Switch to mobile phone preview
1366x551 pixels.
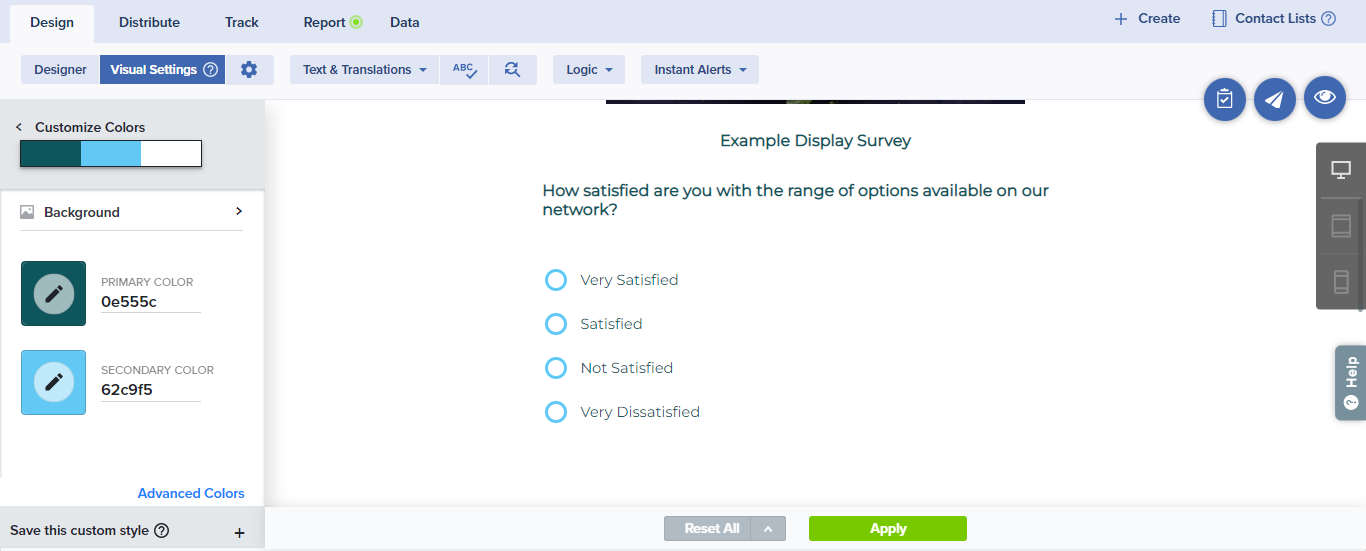tap(1341, 281)
